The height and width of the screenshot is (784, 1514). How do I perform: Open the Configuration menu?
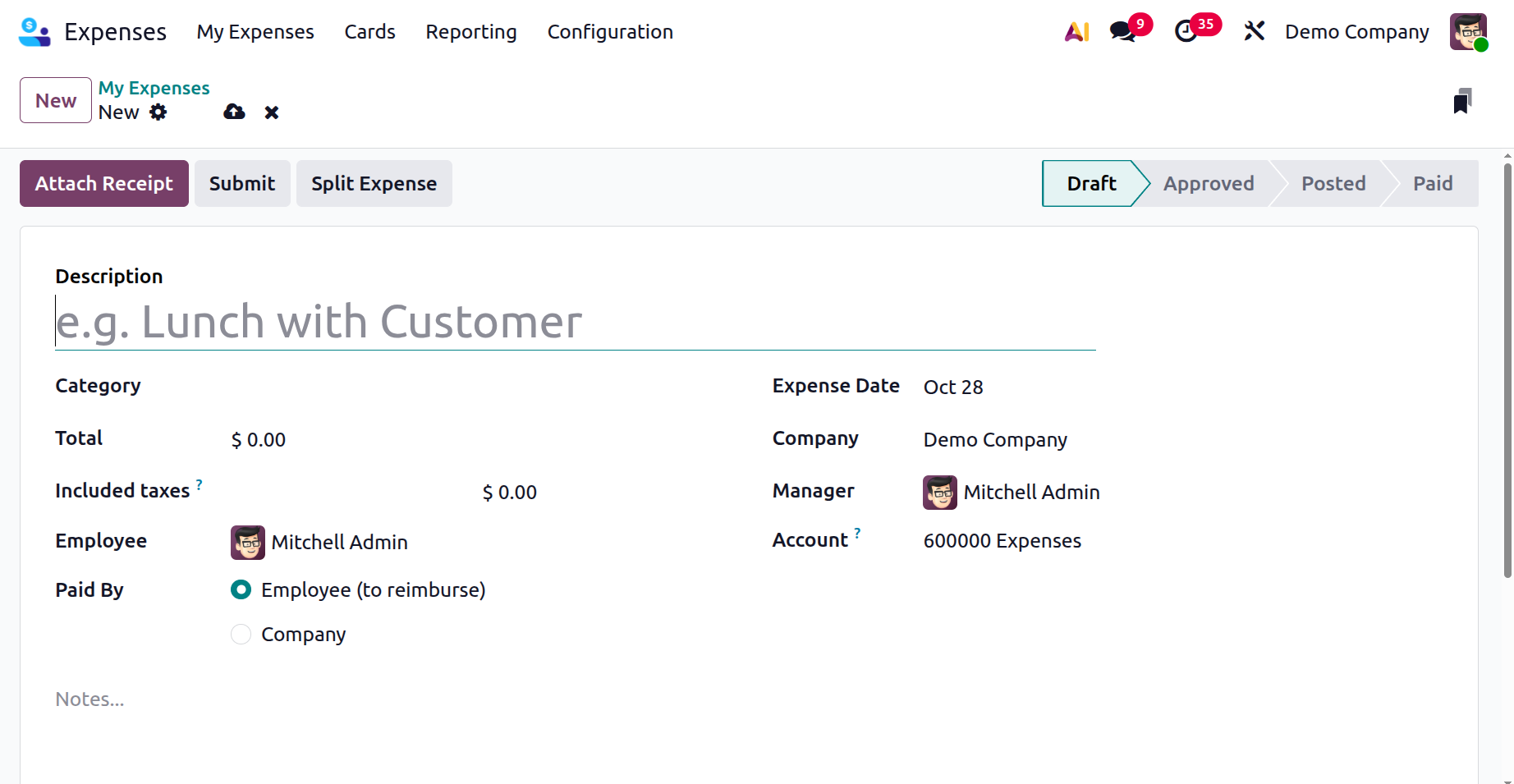[610, 32]
